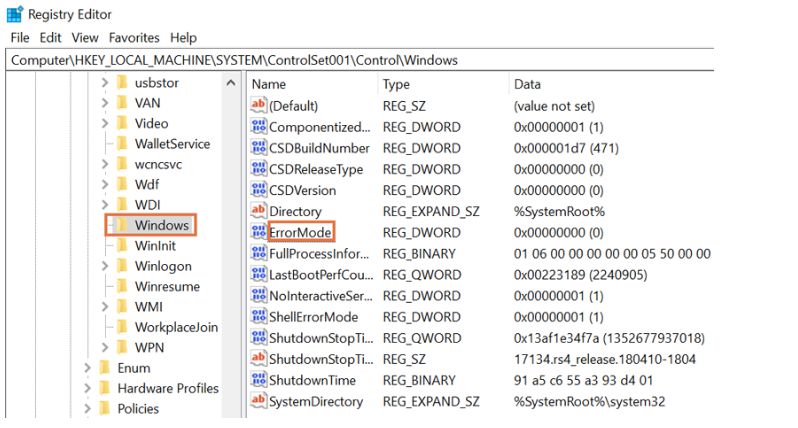Click the LastBootPerfCou... value icon
Image resolution: width=798 pixels, height=428 pixels.
tap(259, 274)
